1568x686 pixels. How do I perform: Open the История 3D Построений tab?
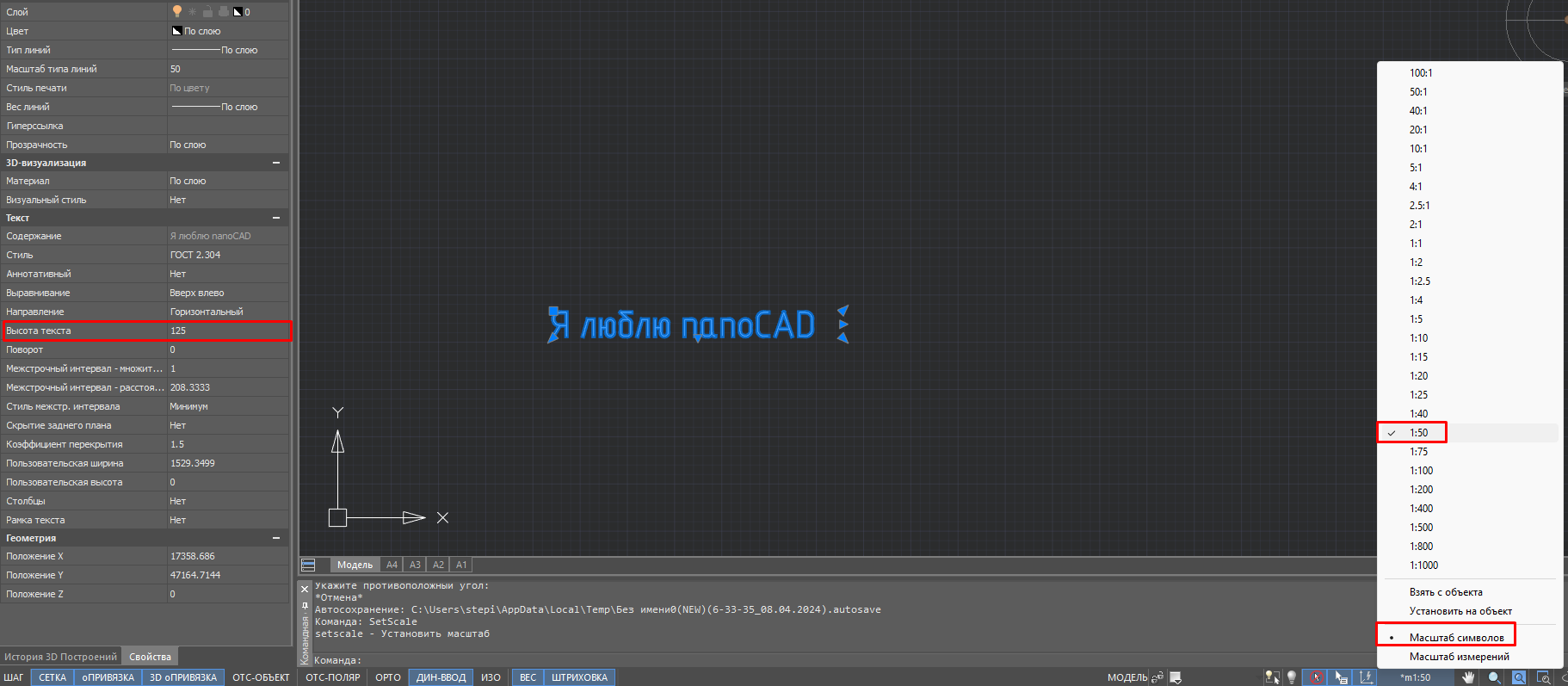pos(60,657)
